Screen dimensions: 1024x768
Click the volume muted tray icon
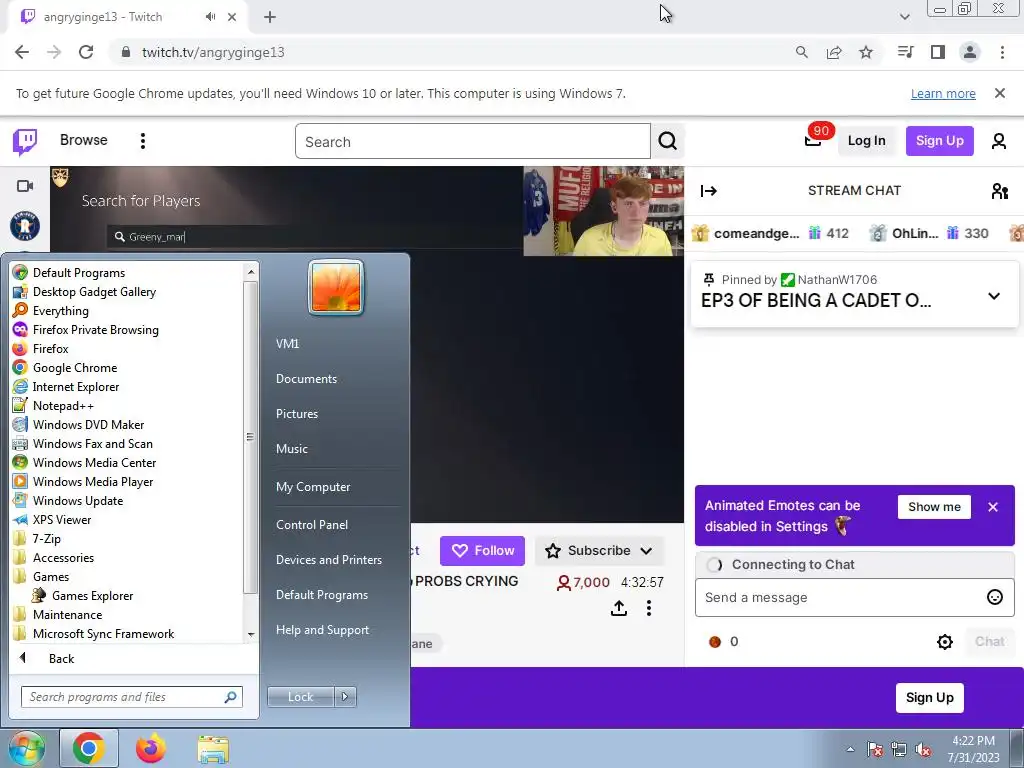point(923,750)
